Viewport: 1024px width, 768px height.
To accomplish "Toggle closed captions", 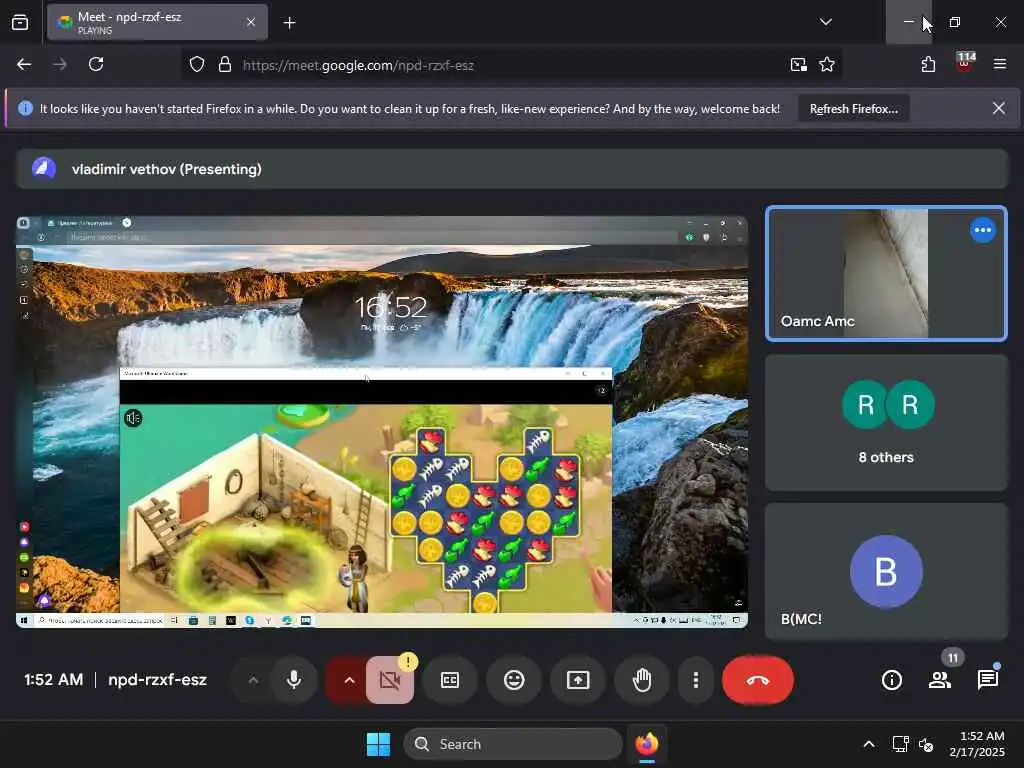I will pos(450,680).
